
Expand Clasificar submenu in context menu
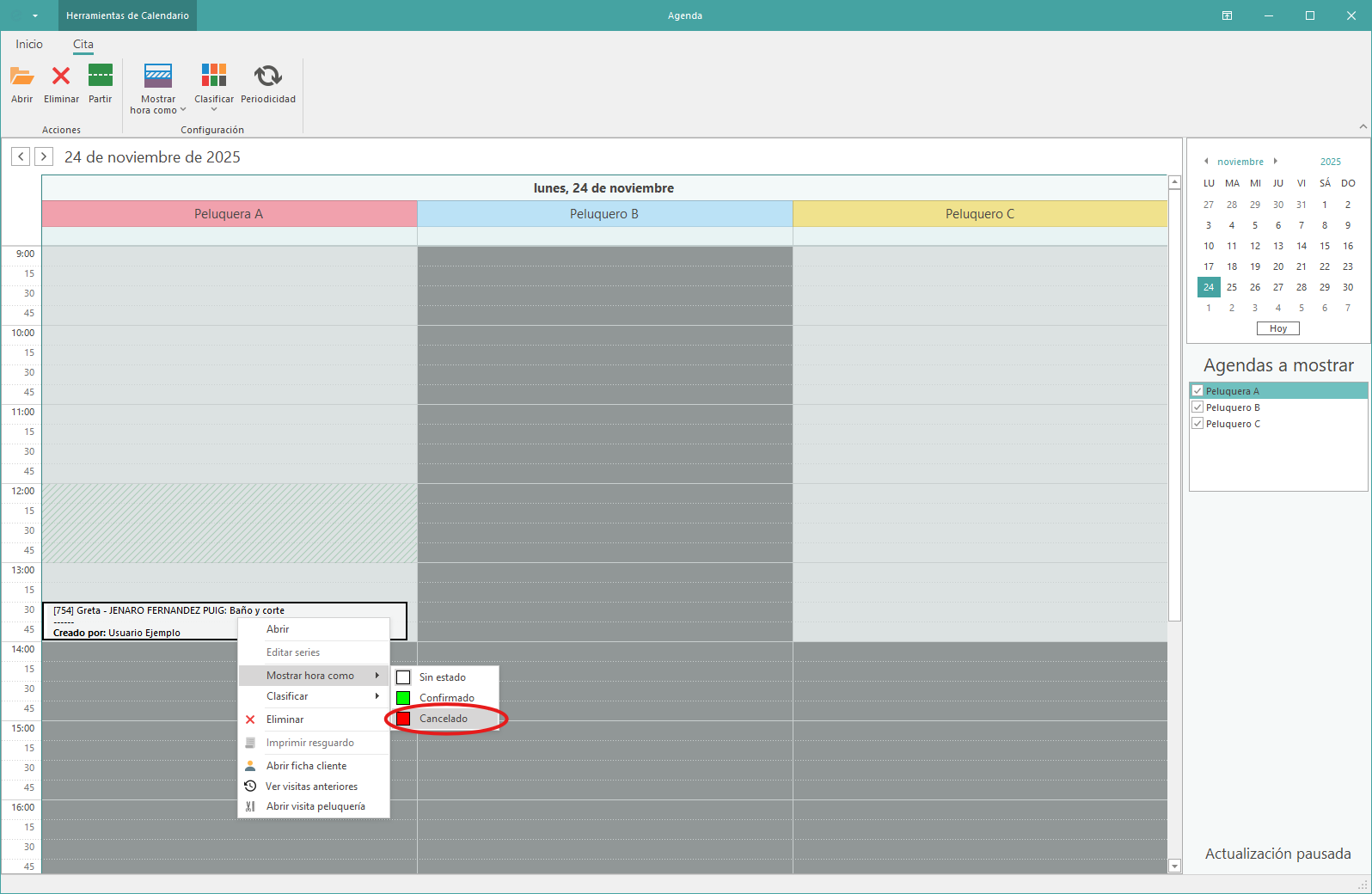click(x=314, y=696)
